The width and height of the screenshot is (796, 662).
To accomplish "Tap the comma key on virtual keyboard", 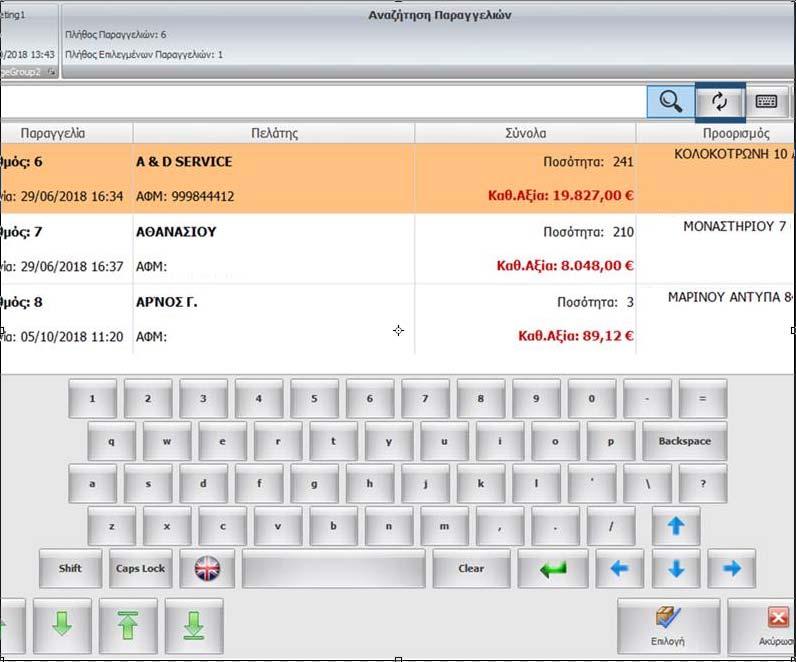I will tap(500, 526).
